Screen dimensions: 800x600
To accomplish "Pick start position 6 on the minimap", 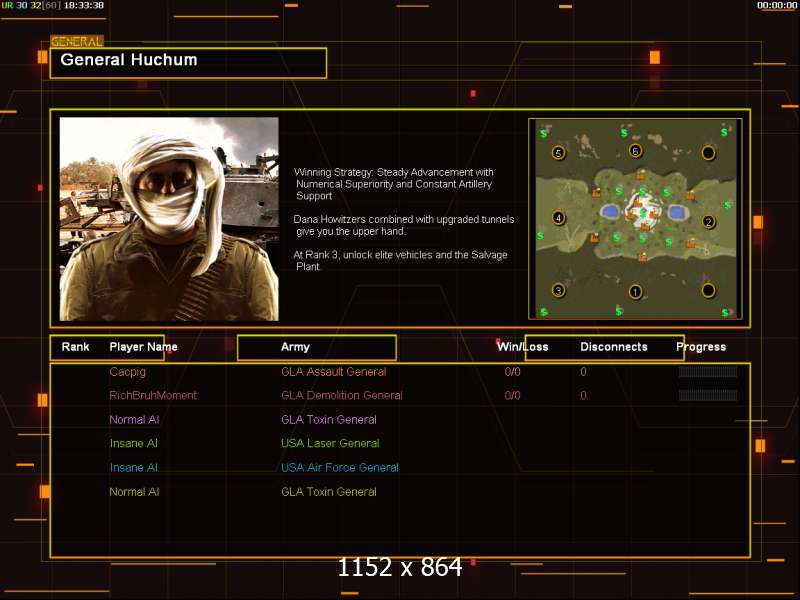I will [x=635, y=151].
